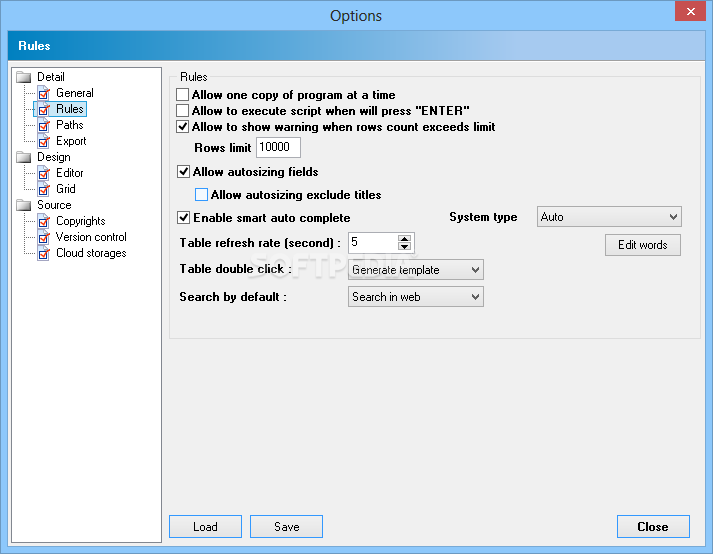Click the Source folder icon
Viewport: 713px width, 554px height.
[x=24, y=206]
